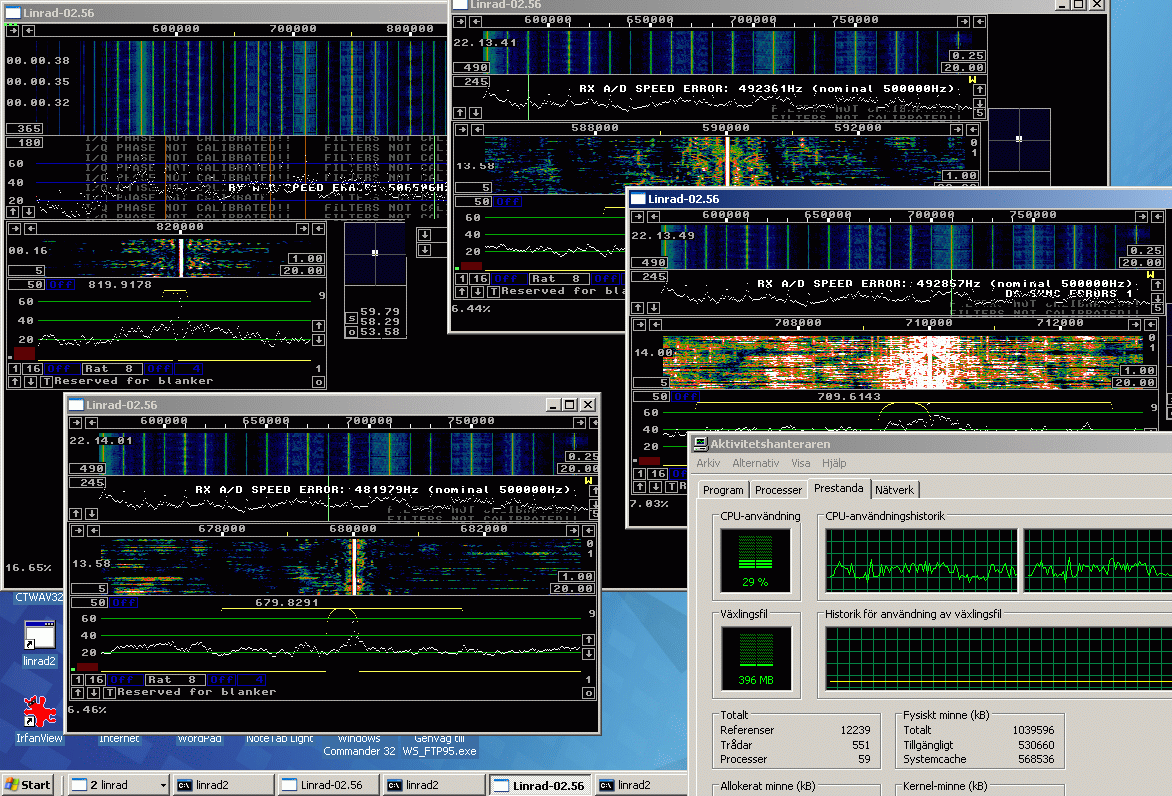
Task: Click right arrow before 600000 scale in 679.8291 window
Action: coord(76,422)
